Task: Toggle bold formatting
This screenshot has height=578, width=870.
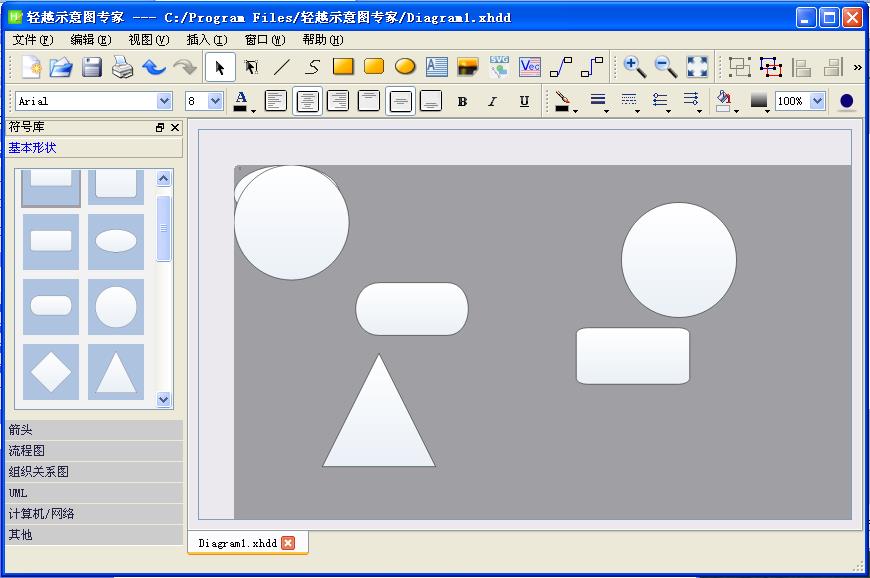Action: [x=462, y=102]
